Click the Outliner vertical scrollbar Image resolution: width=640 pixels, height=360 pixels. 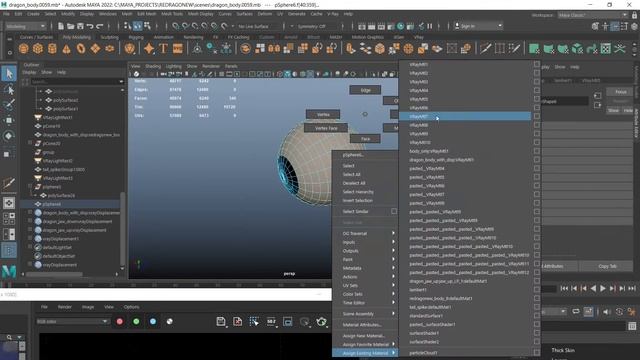click(x=122, y=229)
